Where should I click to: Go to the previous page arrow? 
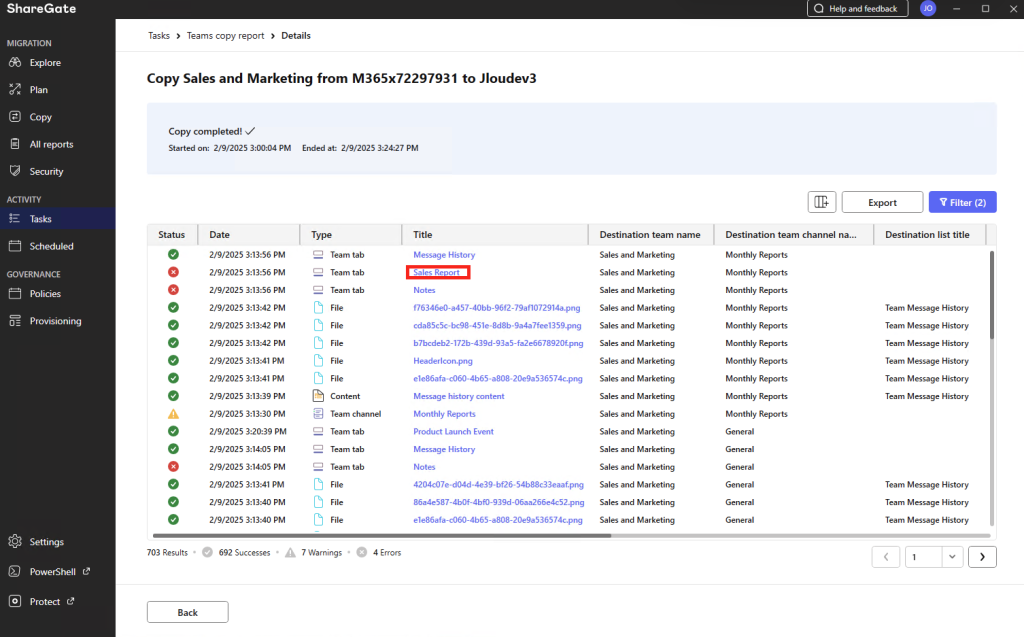tap(886, 557)
